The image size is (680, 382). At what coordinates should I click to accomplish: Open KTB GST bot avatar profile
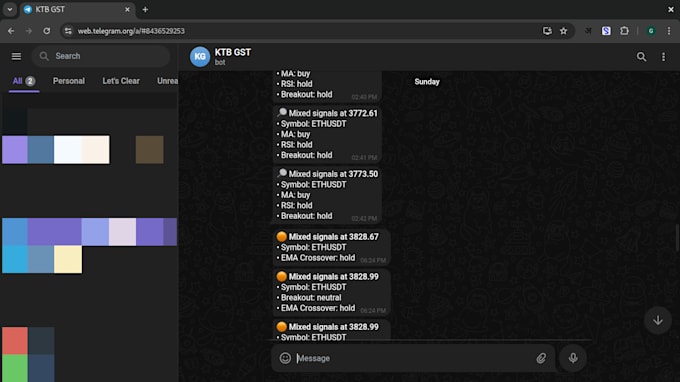(x=200, y=57)
